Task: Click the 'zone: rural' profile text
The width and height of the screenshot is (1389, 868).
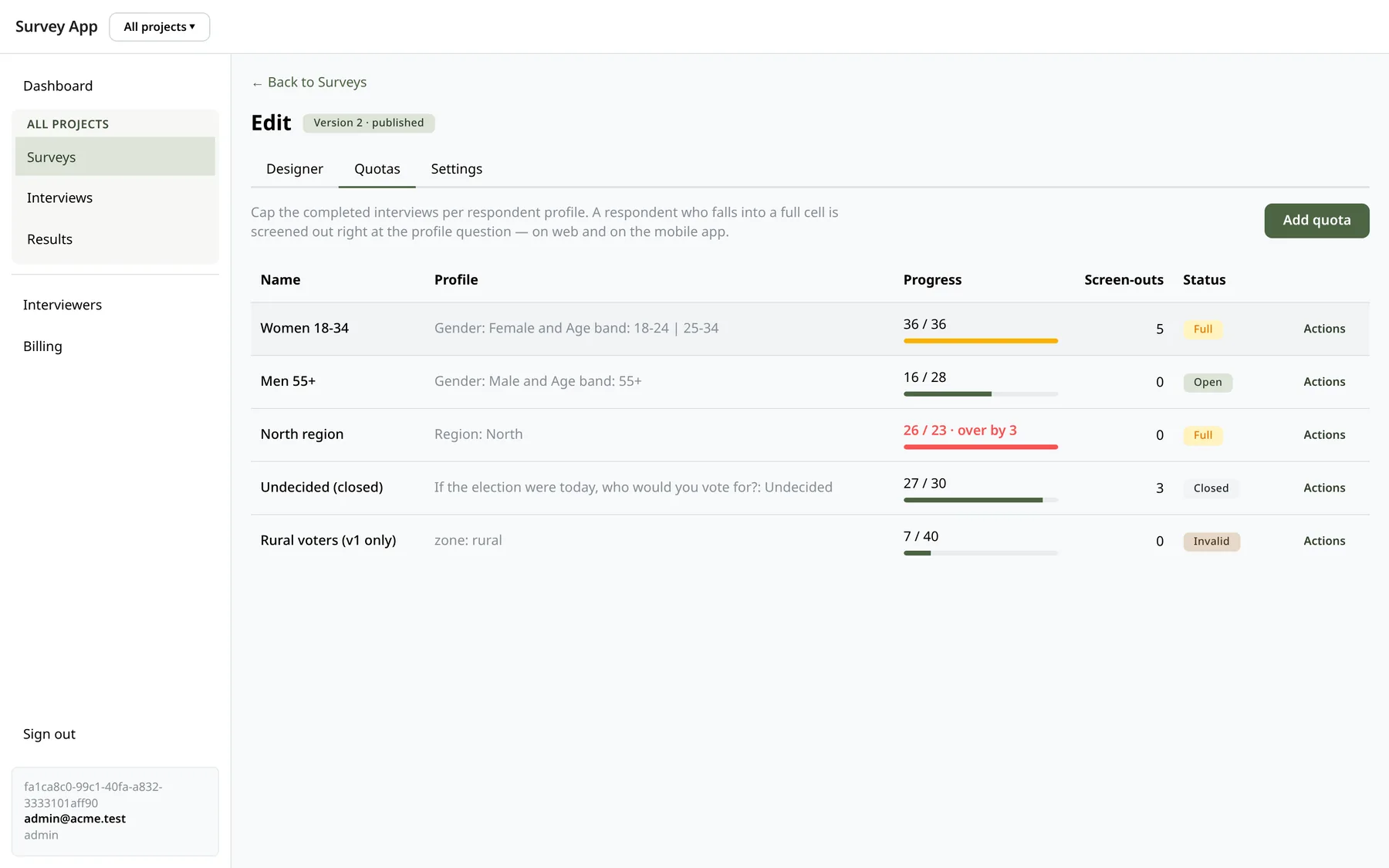Action: 468,540
